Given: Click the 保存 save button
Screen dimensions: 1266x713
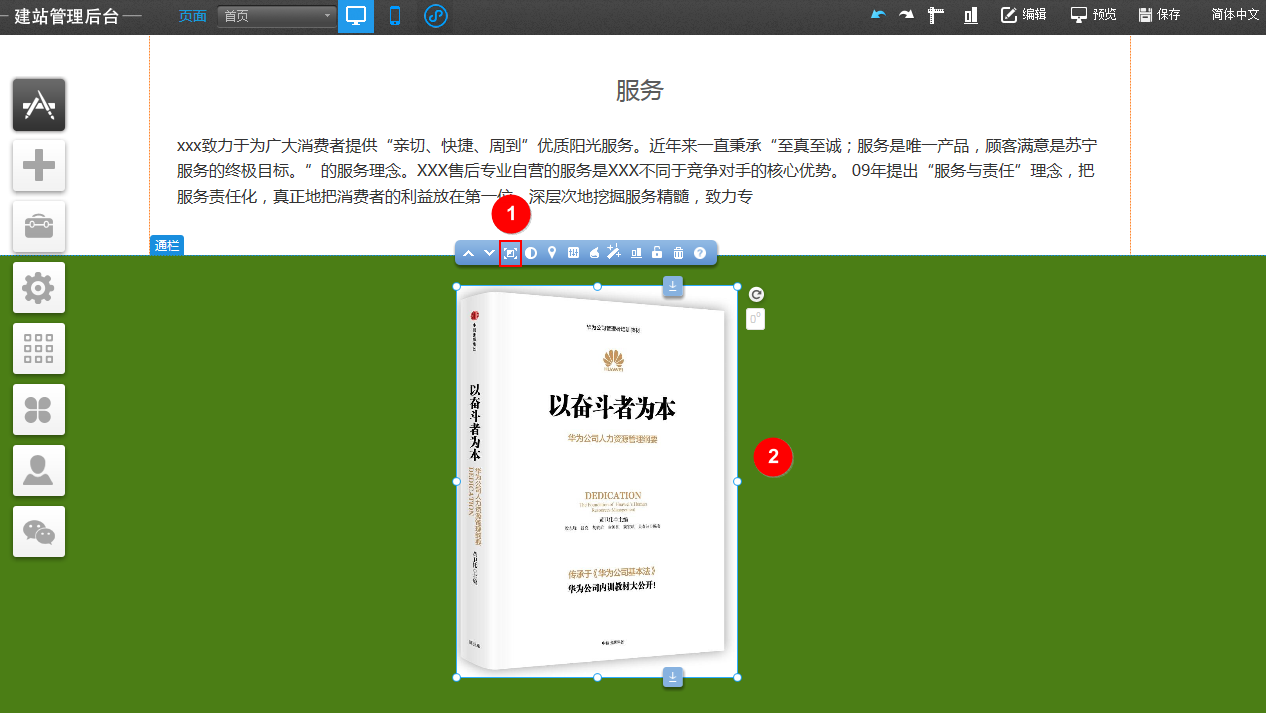Looking at the screenshot, I should pos(1160,15).
